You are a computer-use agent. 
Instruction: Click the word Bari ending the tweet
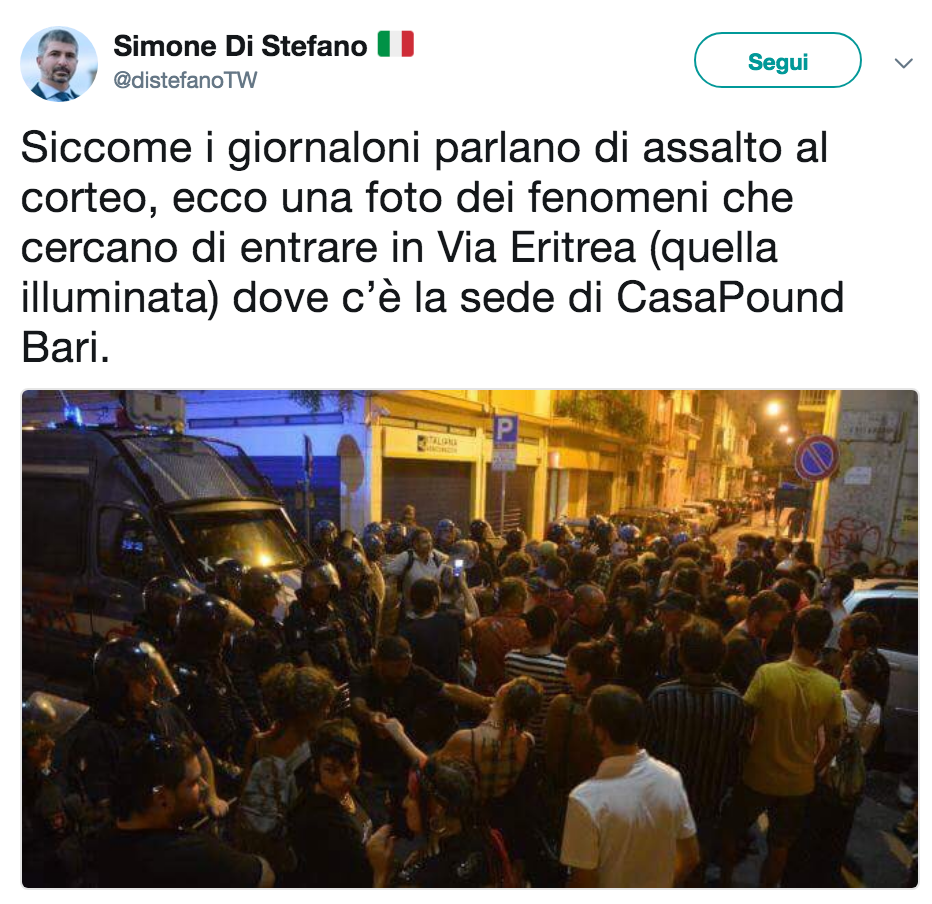point(65,347)
